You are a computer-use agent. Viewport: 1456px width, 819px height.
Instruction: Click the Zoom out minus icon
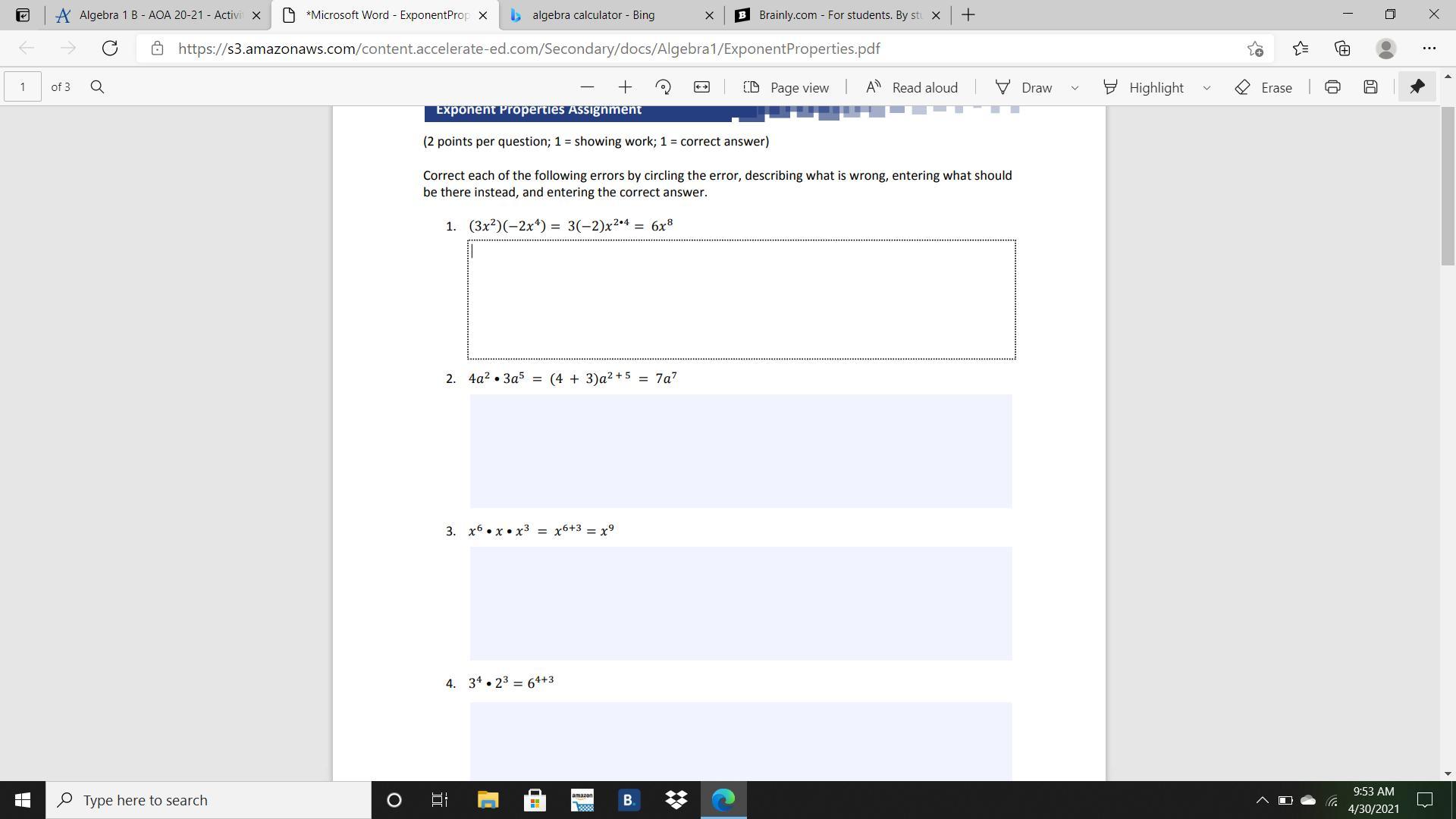(586, 87)
